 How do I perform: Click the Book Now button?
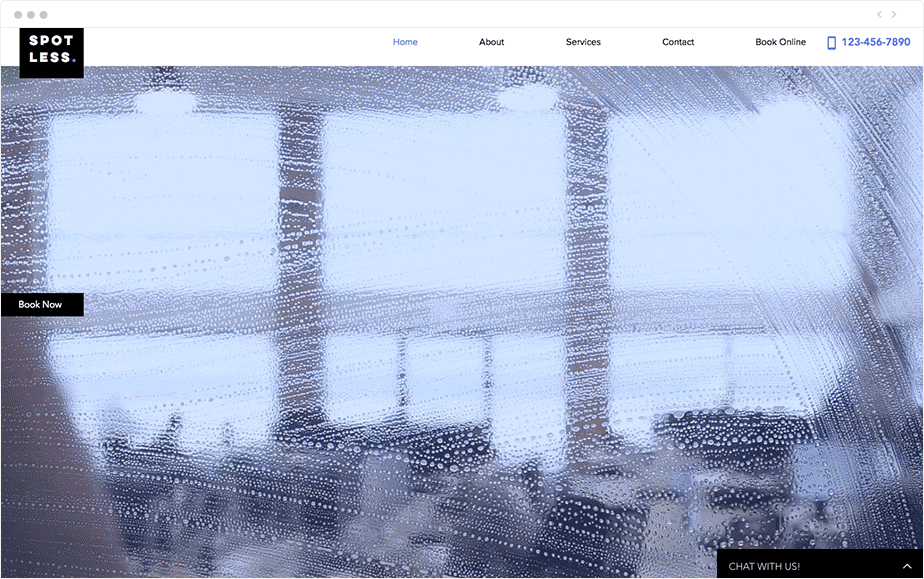coord(42,305)
